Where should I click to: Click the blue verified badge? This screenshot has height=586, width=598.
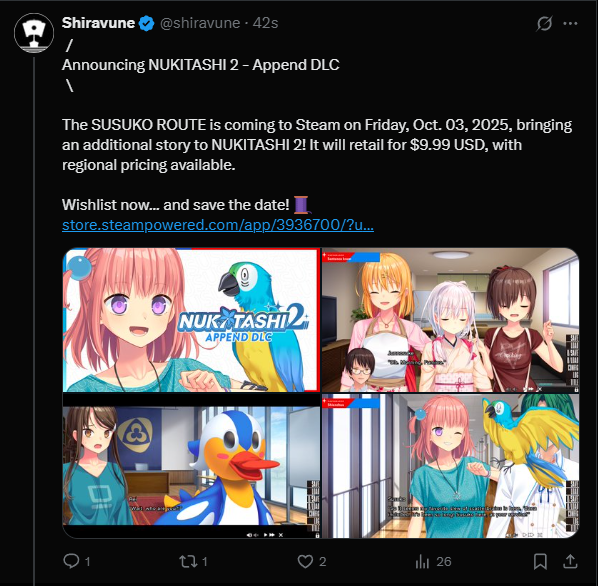(x=146, y=23)
